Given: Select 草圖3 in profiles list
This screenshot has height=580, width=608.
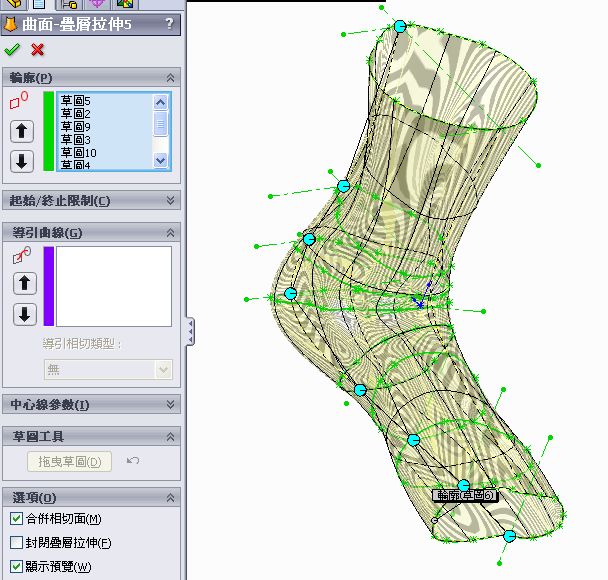Looking at the screenshot, I should point(76,139).
